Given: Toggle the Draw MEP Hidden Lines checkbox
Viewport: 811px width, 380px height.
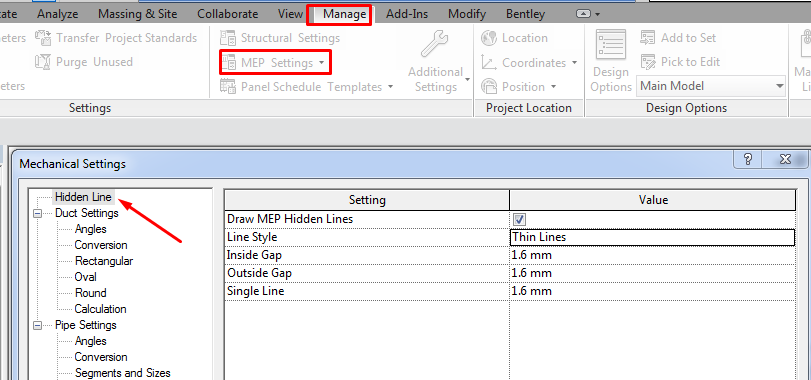Looking at the screenshot, I should point(519,220).
